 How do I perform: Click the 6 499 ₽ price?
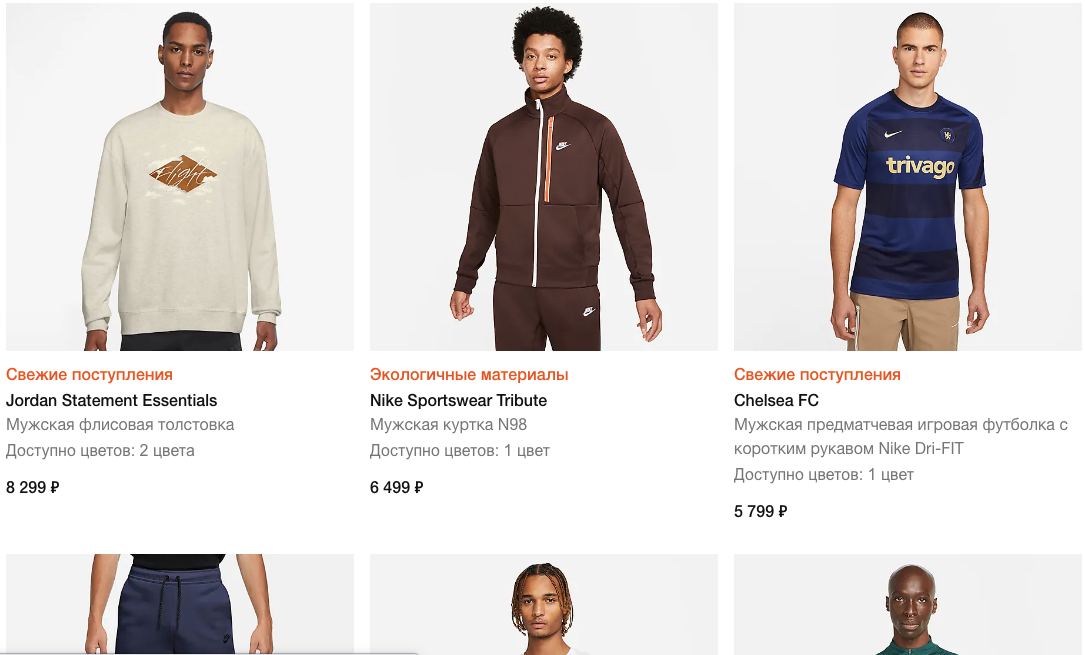coord(397,488)
